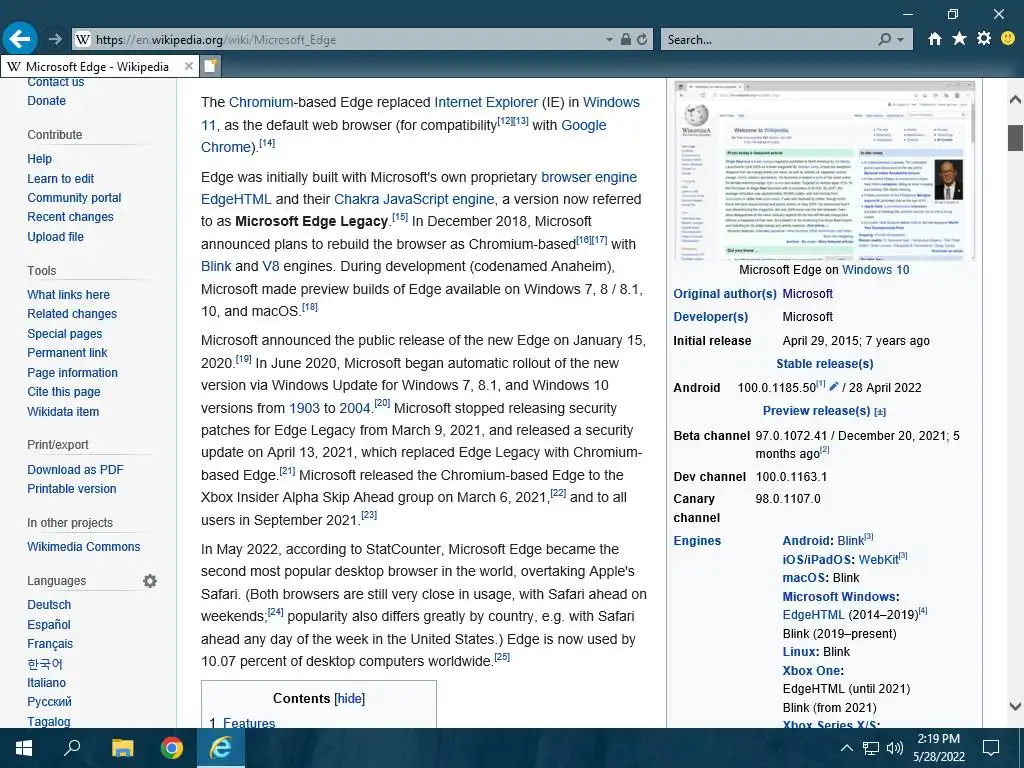Click Download as PDF
Image resolution: width=1024 pixels, height=768 pixels.
[75, 470]
